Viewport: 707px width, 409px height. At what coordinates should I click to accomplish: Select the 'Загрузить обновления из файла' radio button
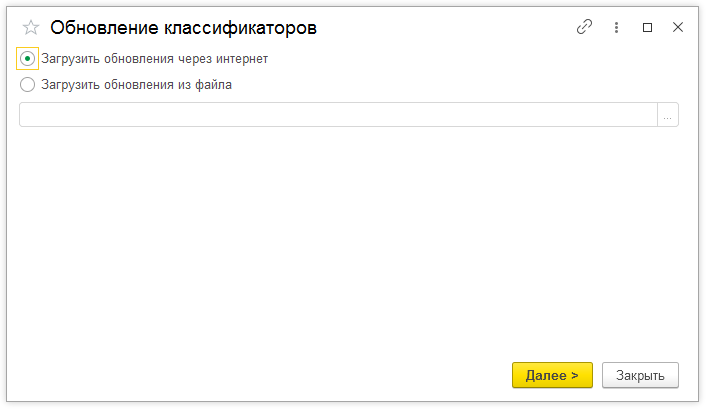click(28, 85)
